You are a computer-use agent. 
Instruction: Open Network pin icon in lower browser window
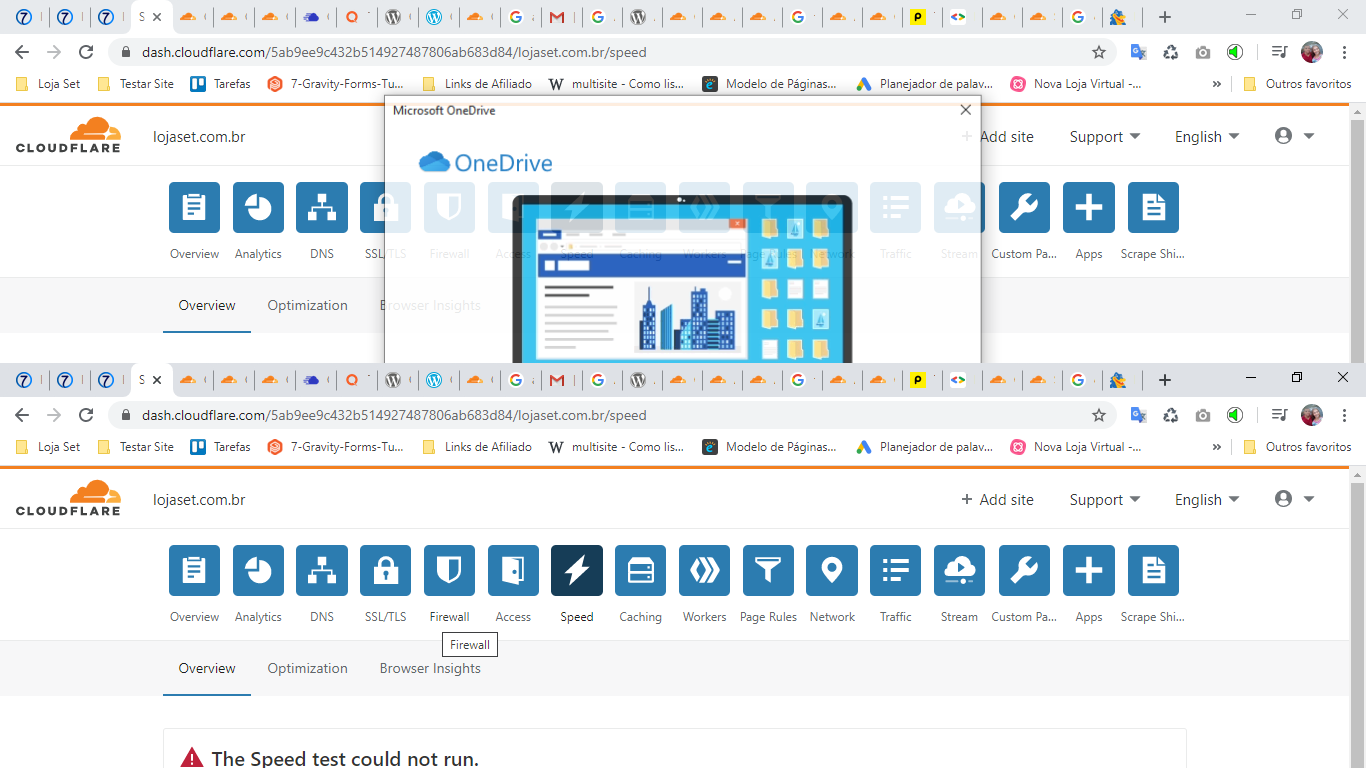832,571
